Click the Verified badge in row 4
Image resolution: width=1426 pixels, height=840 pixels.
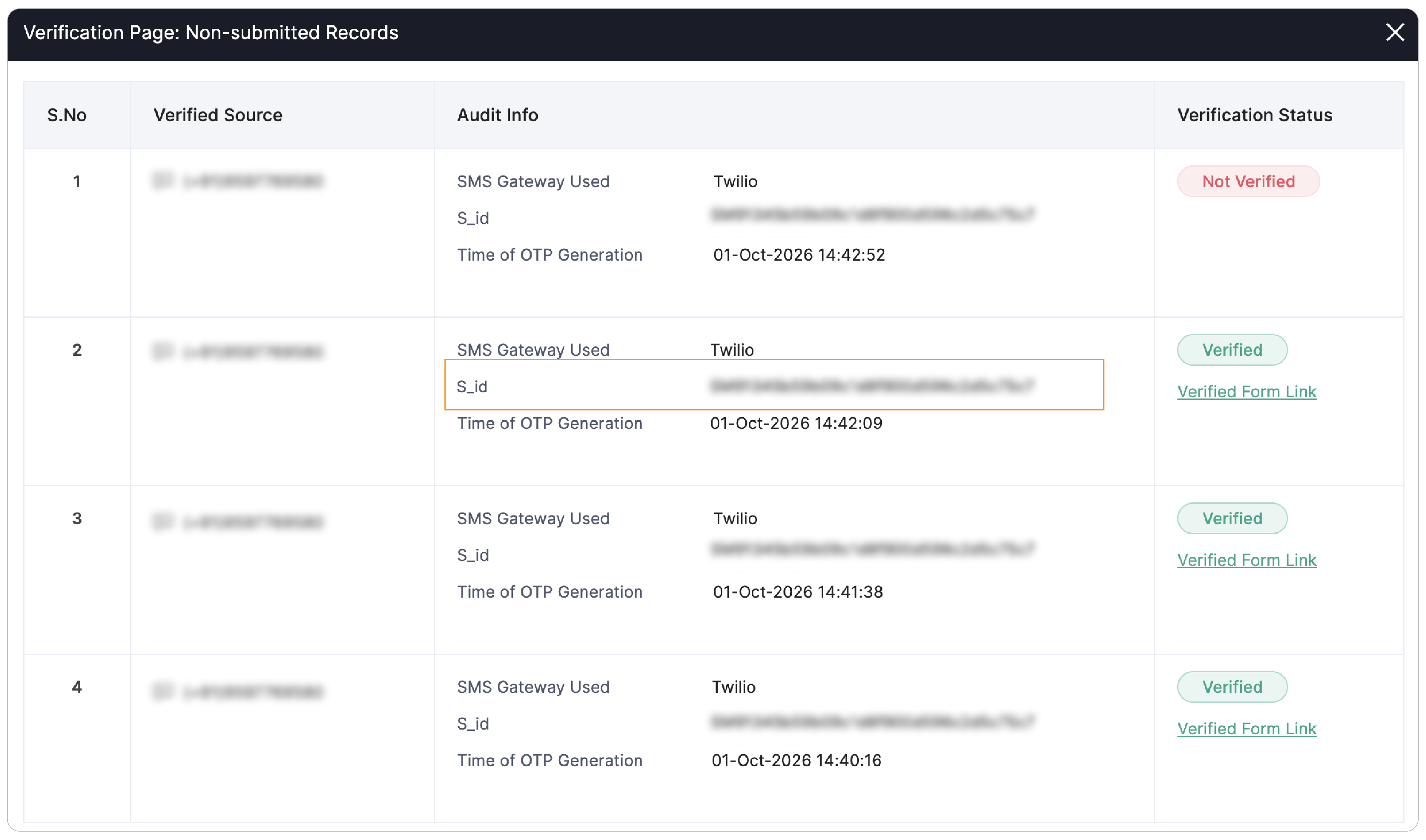click(x=1232, y=688)
